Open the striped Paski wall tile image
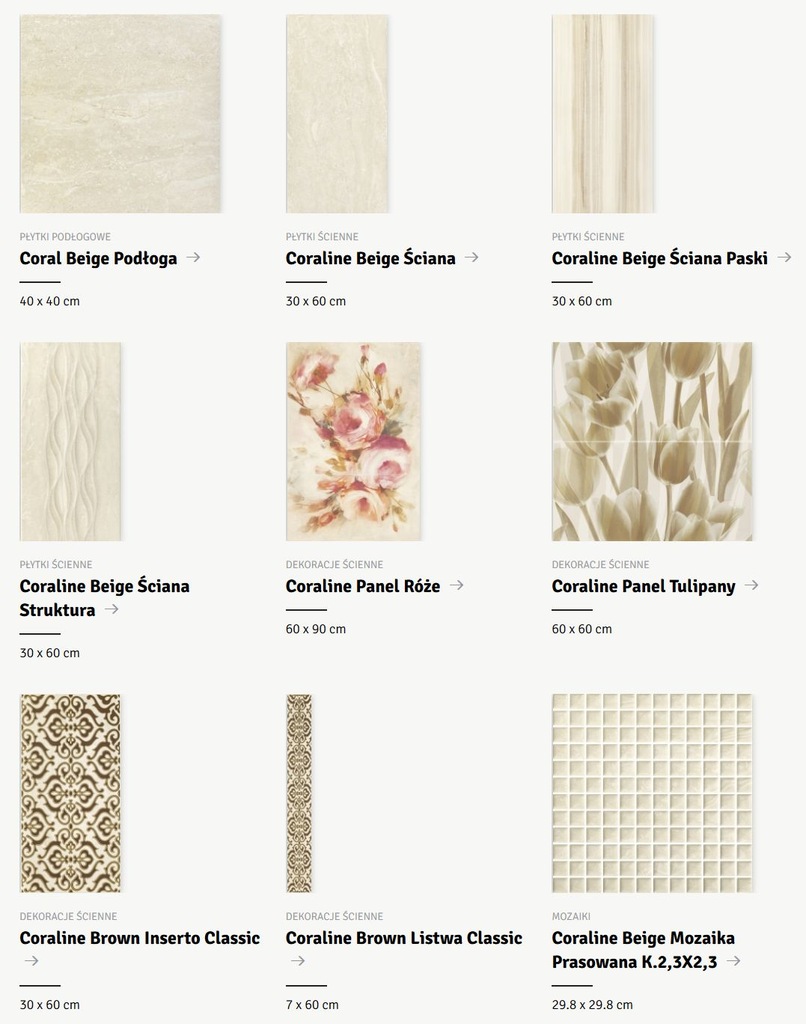The height and width of the screenshot is (1024, 806). coord(602,114)
